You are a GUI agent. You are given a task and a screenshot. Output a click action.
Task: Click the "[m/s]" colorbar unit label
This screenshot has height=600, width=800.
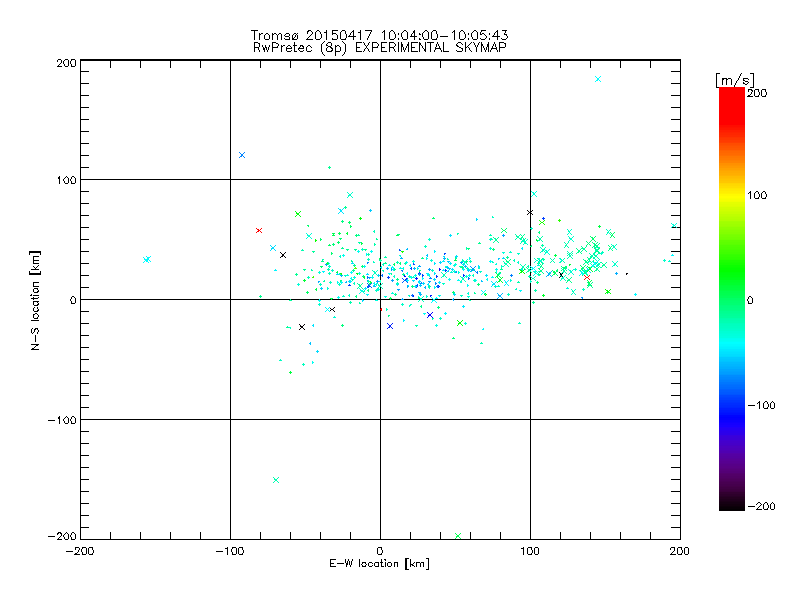pos(735,80)
